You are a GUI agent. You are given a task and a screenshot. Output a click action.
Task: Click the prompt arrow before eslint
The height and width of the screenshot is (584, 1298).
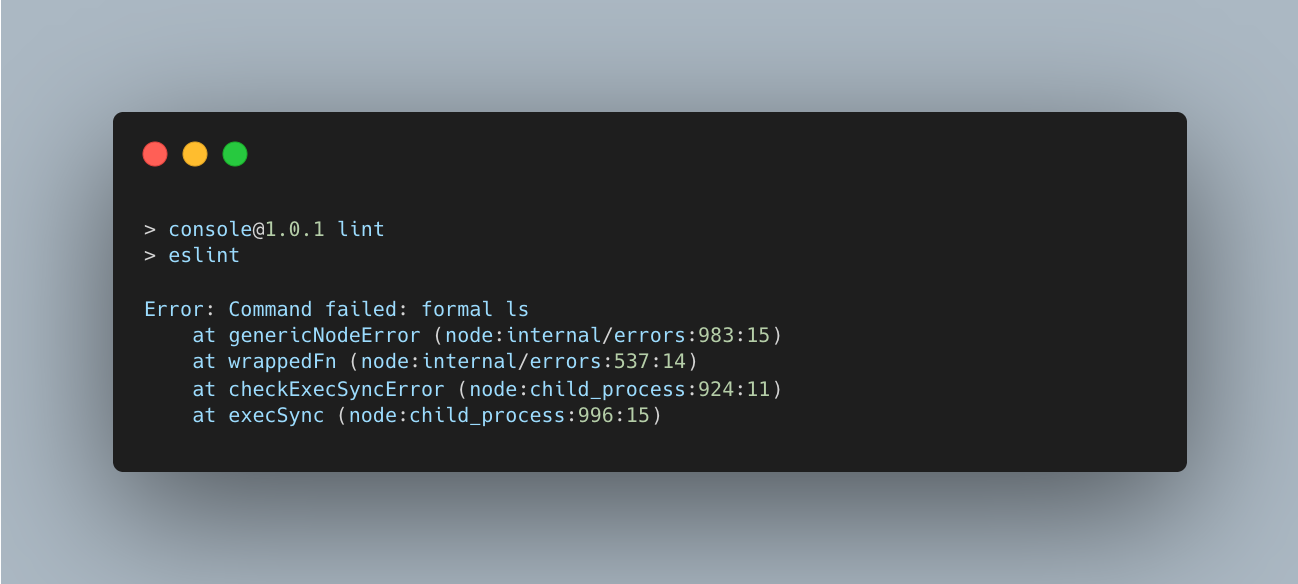tap(150, 255)
